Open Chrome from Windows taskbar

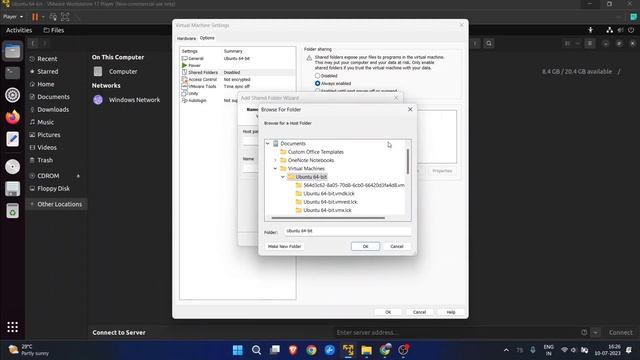point(311,350)
